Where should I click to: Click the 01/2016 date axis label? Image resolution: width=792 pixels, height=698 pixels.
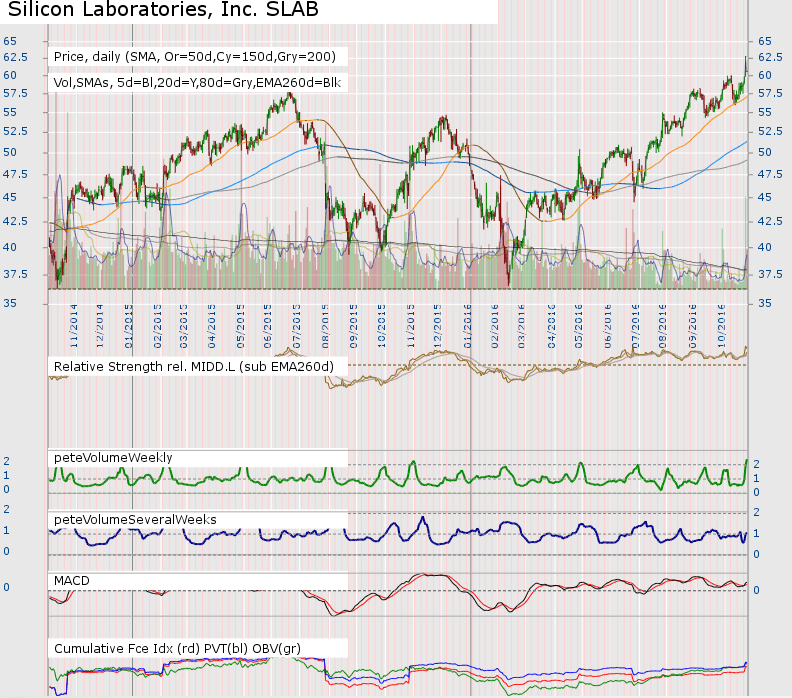click(x=467, y=326)
